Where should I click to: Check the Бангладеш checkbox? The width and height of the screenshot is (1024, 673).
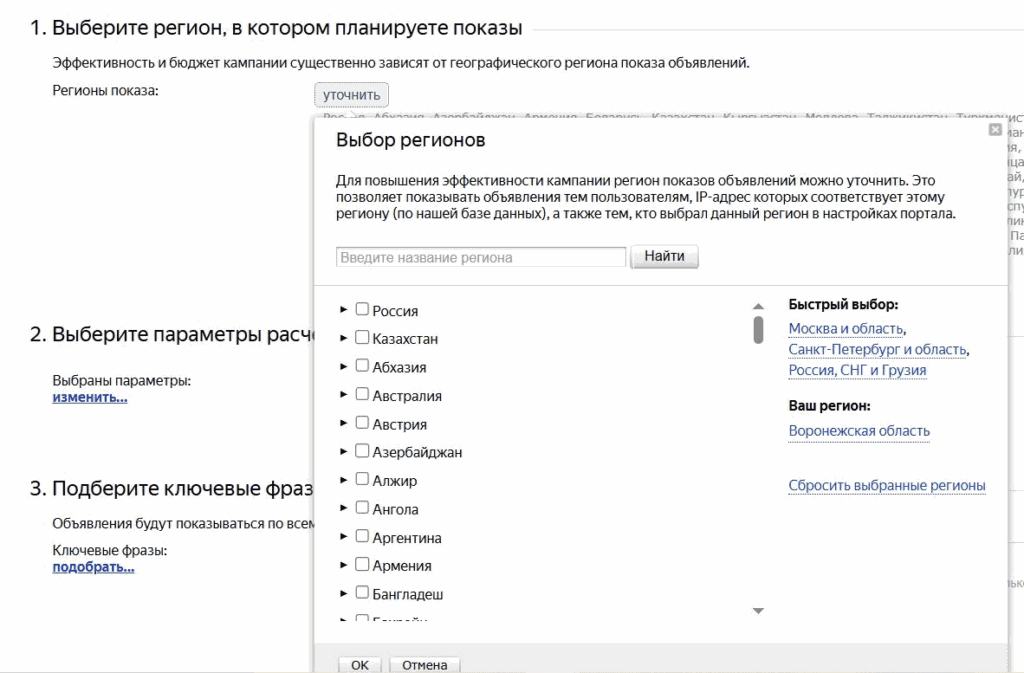pos(362,593)
